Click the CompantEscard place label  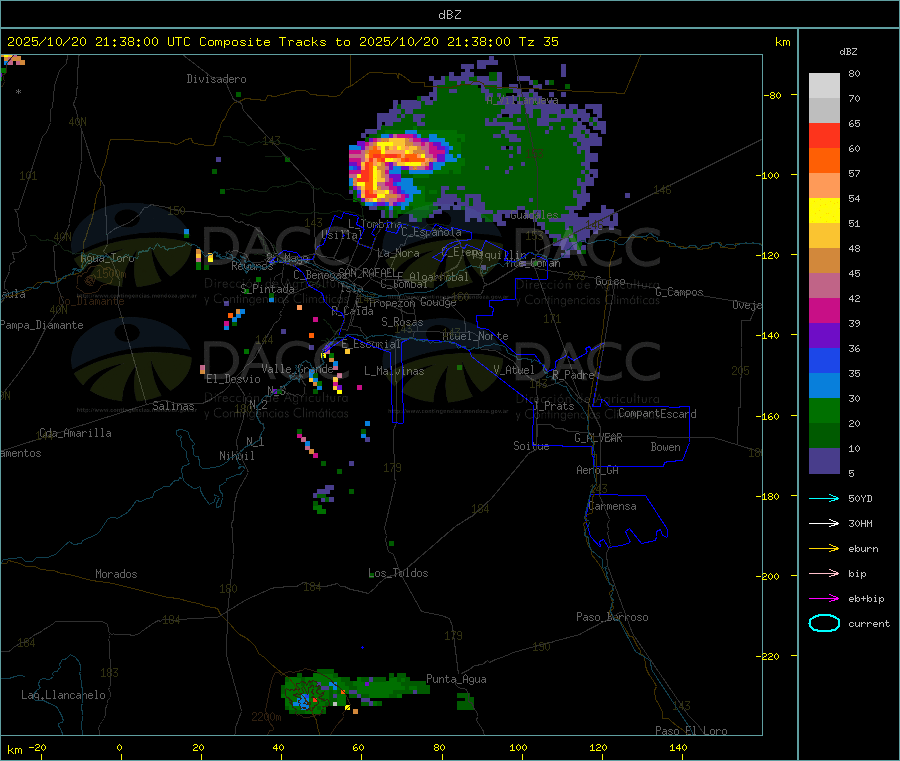pos(657,414)
